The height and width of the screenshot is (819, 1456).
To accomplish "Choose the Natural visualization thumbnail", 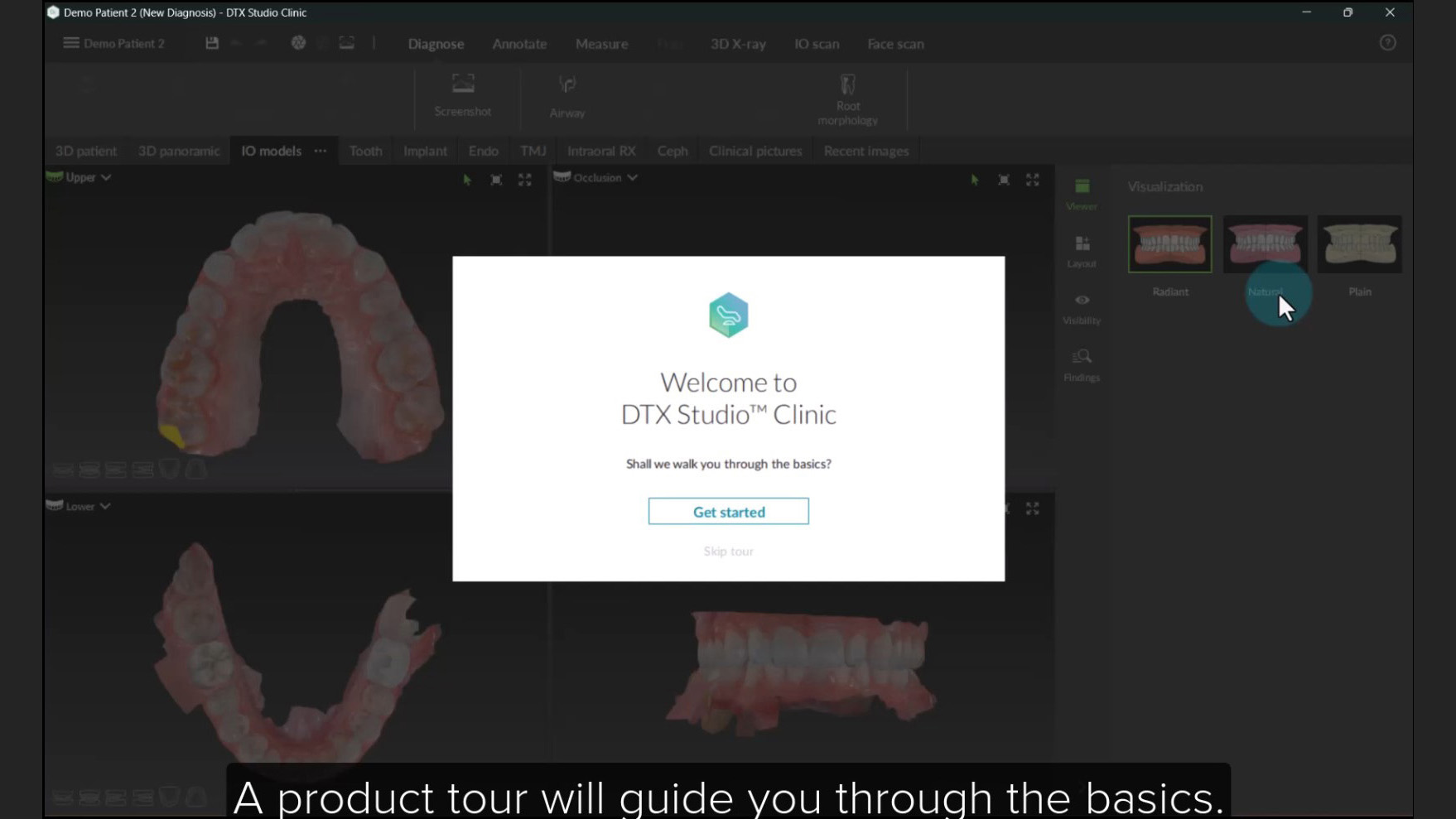I will [1265, 244].
